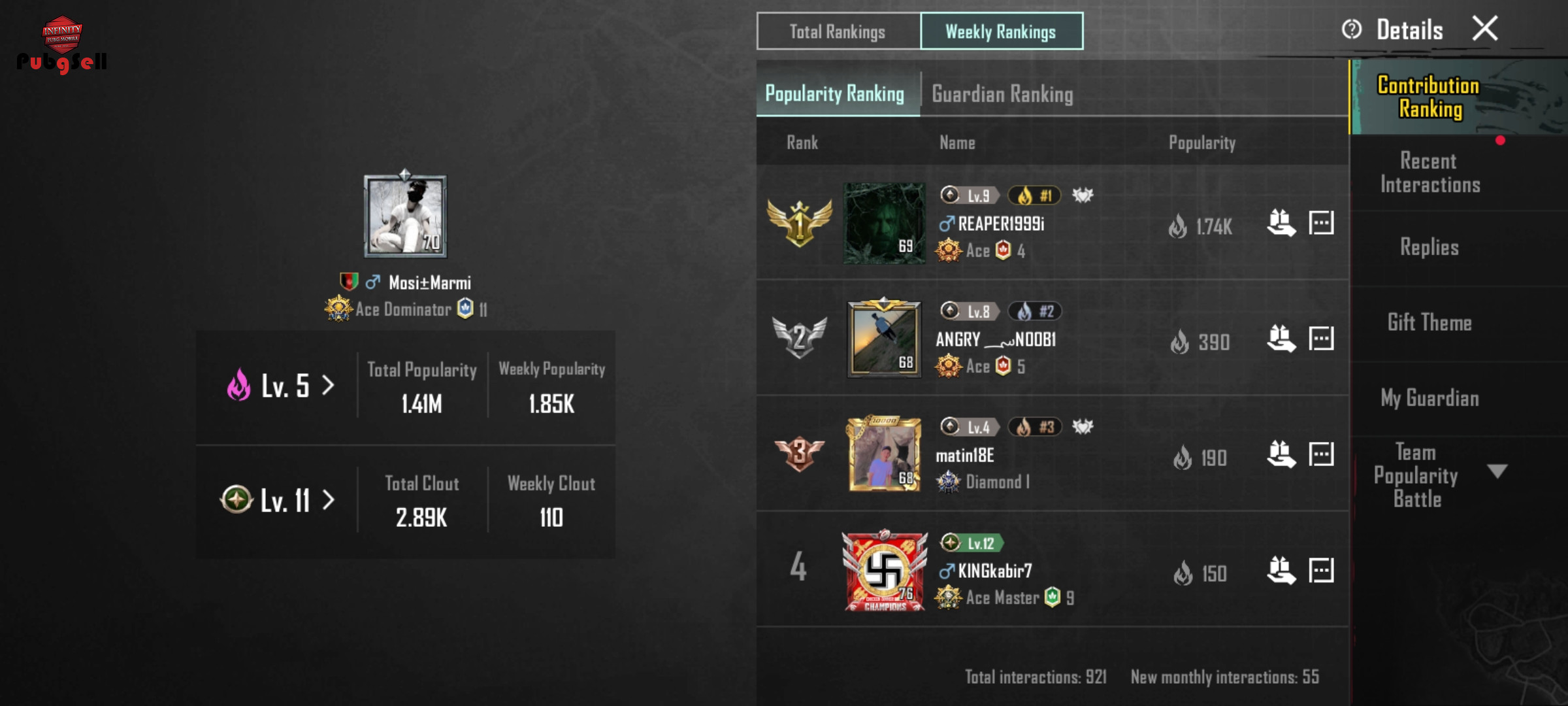Viewport: 1568px width, 706px height.
Task: Open My Guardian section
Action: (1429, 398)
